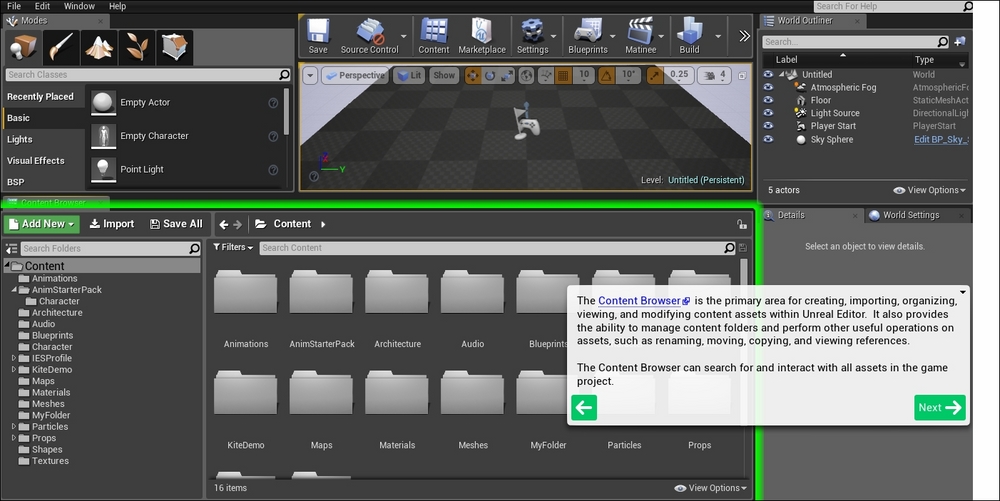
Task: Toggle visibility of Atmospheric Fog
Action: pos(768,87)
